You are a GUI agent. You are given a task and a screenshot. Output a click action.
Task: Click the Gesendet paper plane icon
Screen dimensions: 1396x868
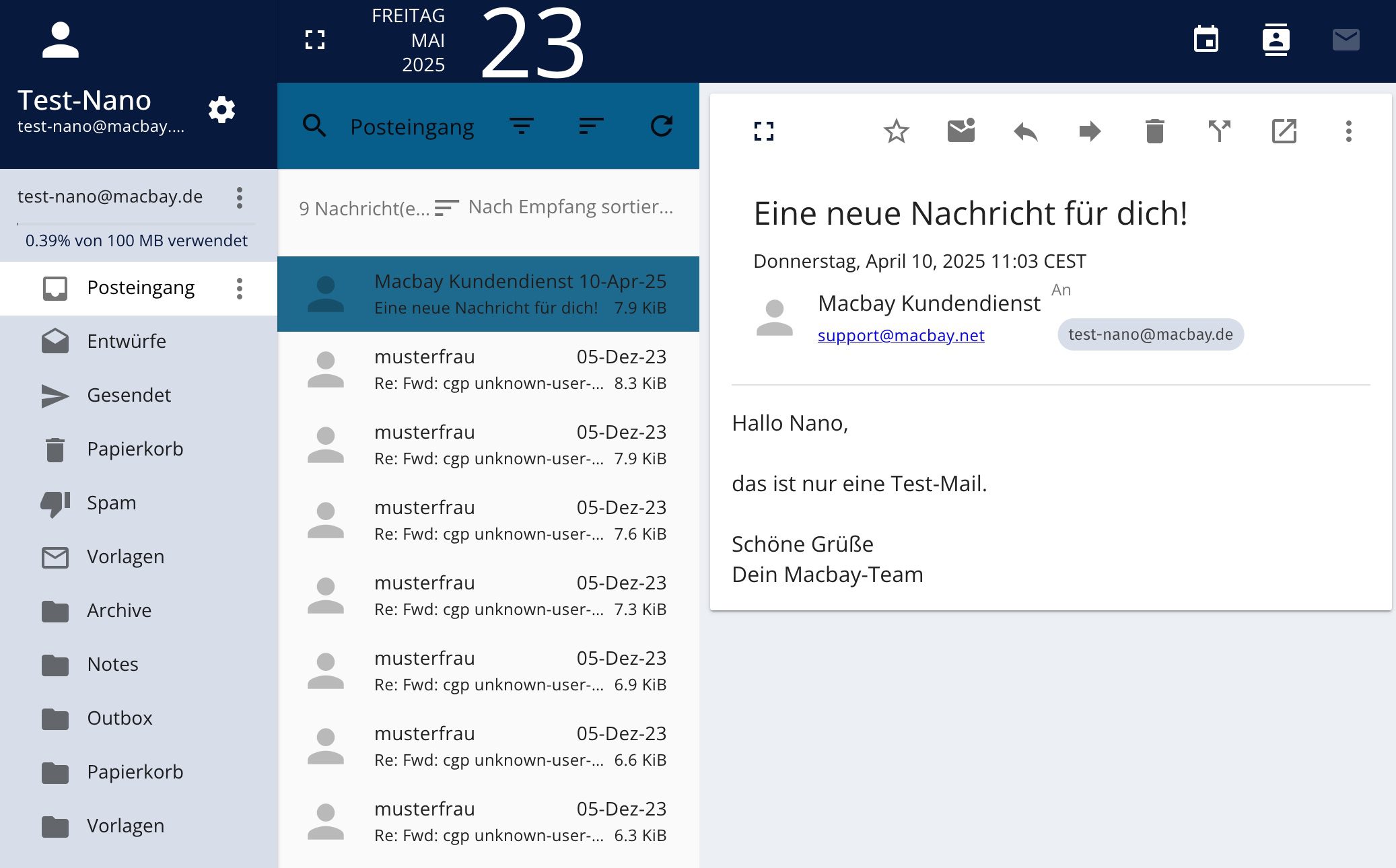pos(55,396)
